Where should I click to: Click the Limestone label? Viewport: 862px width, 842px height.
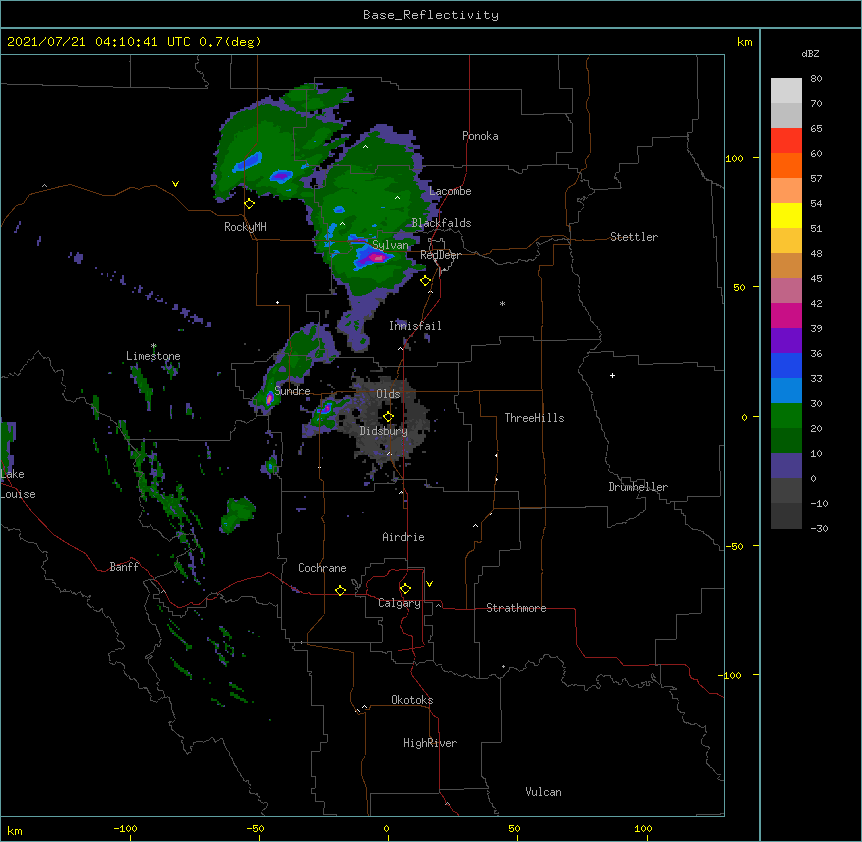(153, 356)
